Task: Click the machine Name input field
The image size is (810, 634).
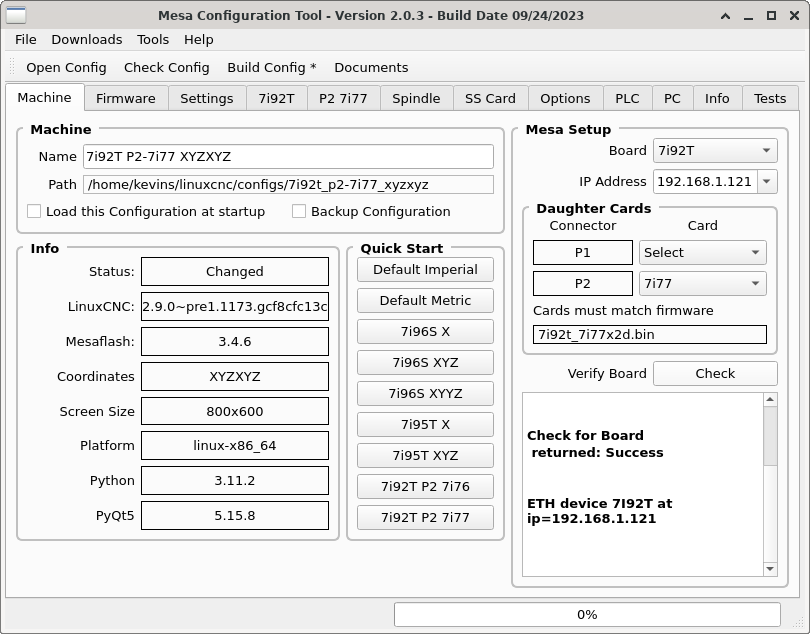Action: click(x=288, y=157)
